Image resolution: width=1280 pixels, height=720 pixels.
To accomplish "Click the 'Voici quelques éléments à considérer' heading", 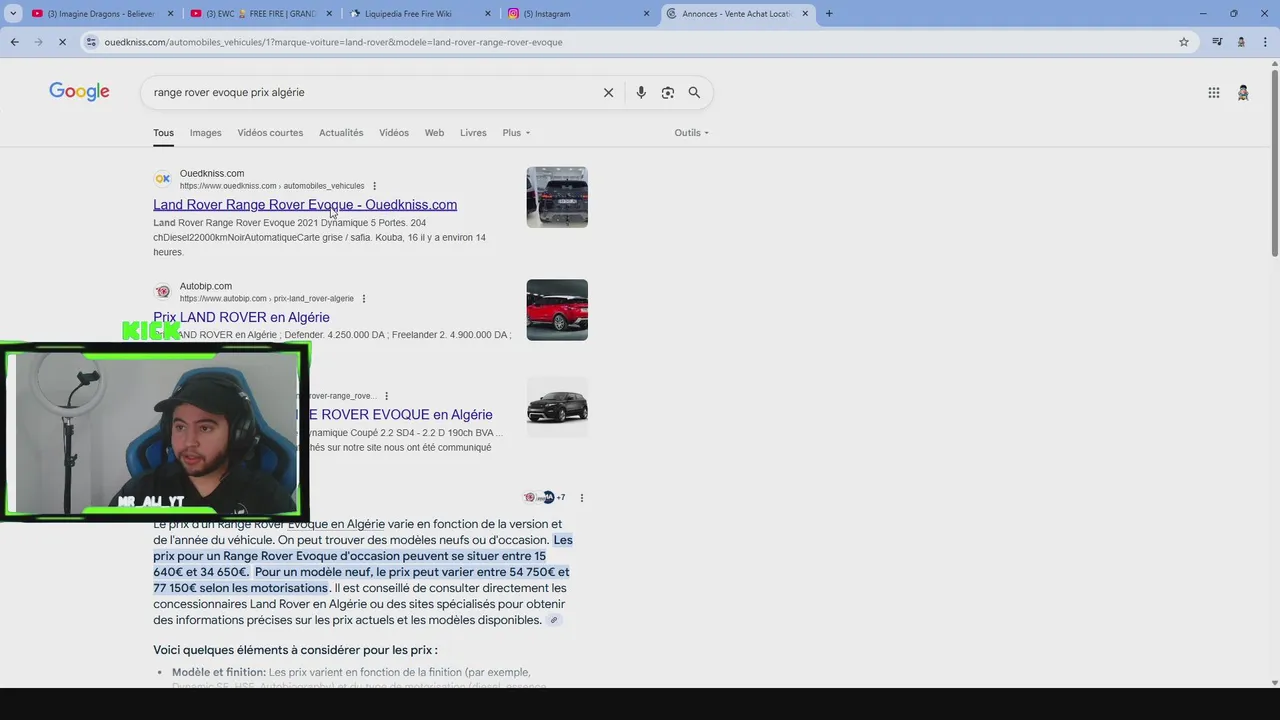I will pyautogui.click(x=295, y=650).
